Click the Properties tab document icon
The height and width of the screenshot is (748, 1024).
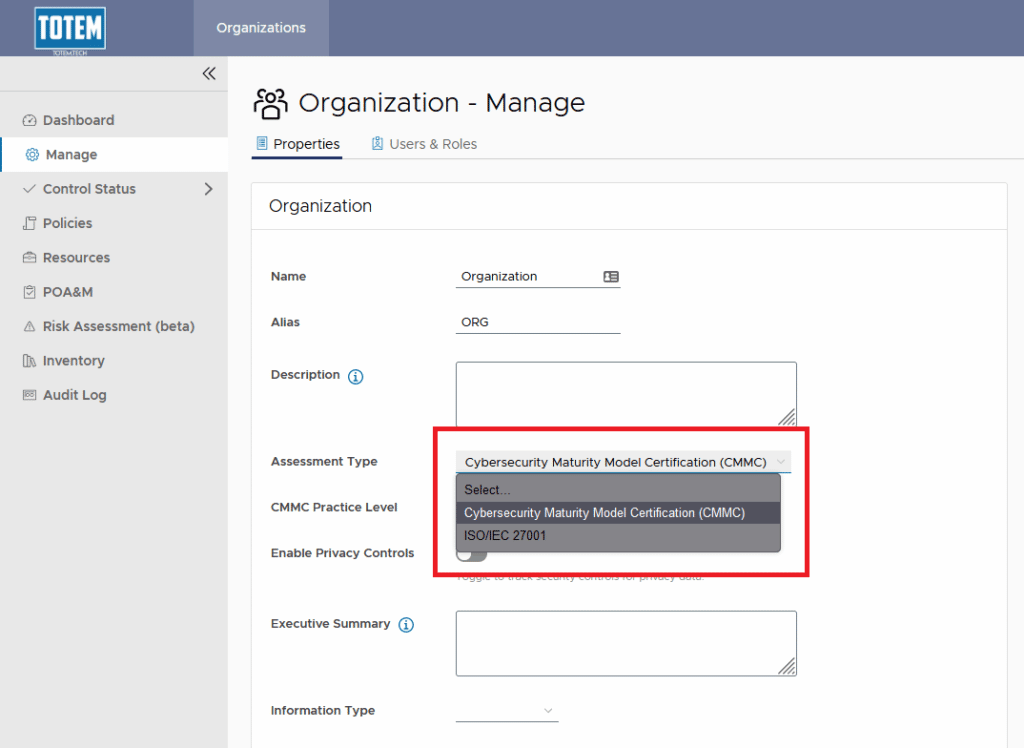coord(262,143)
